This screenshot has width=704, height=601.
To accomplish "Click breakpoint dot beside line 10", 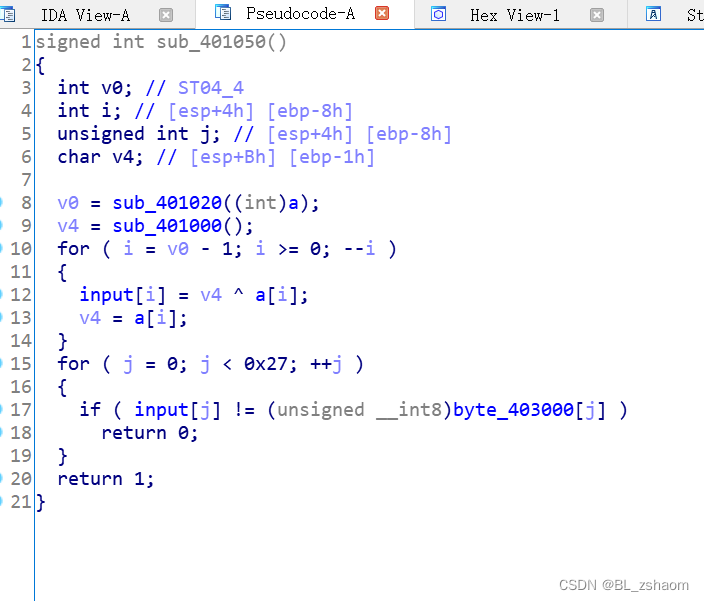I will click(x=1, y=249).
